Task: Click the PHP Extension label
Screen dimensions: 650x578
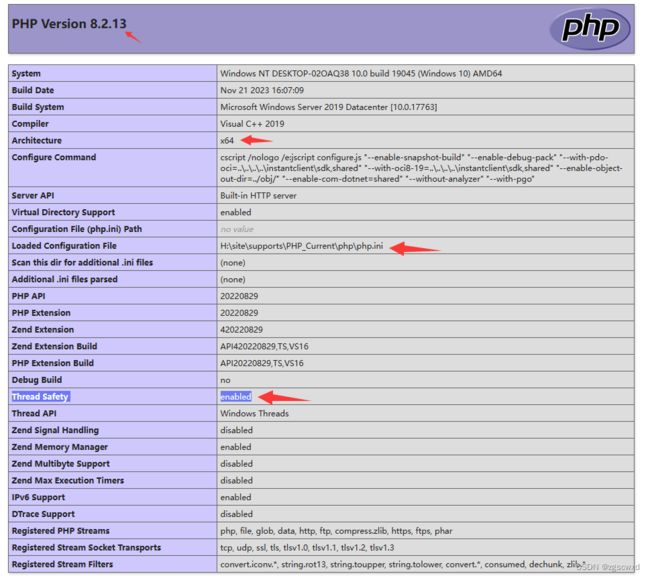Action: point(41,313)
